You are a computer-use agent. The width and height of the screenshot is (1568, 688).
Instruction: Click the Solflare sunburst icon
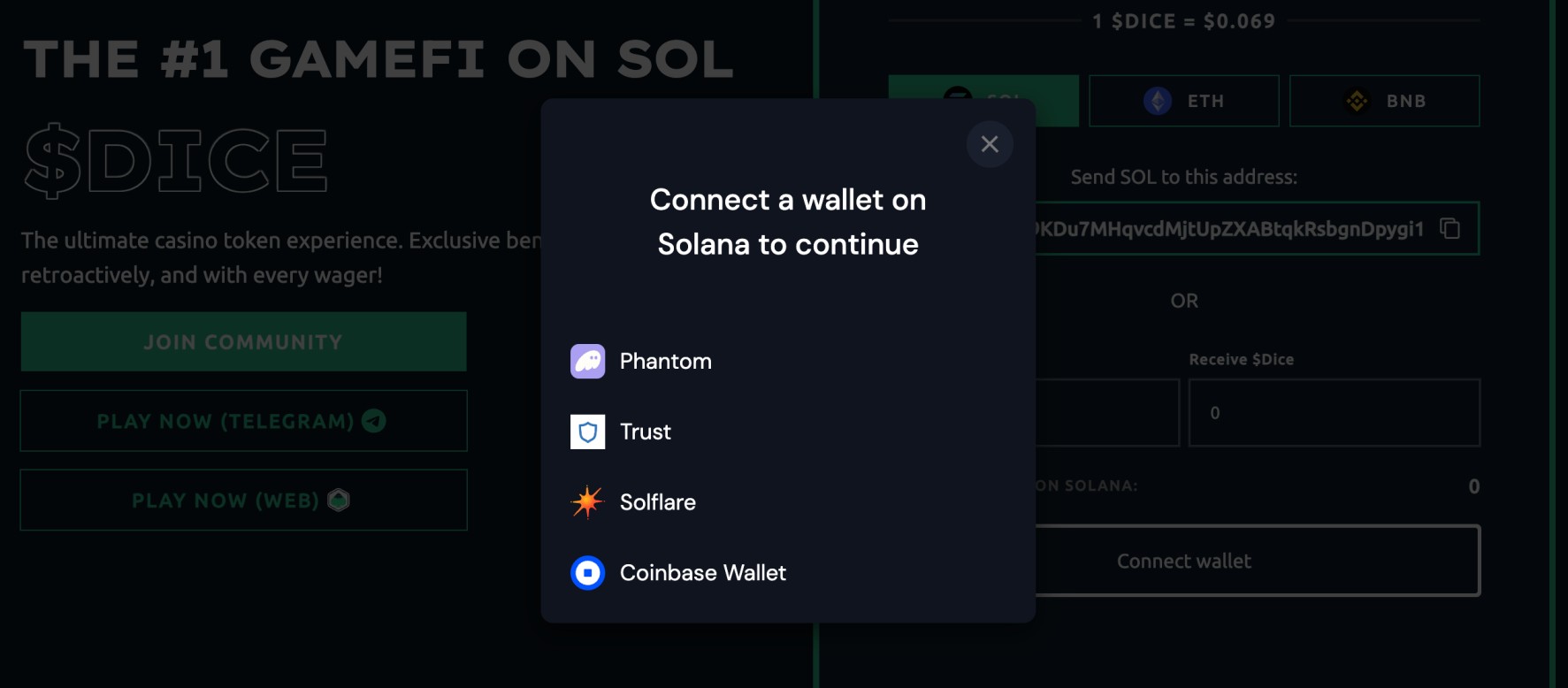(x=587, y=502)
